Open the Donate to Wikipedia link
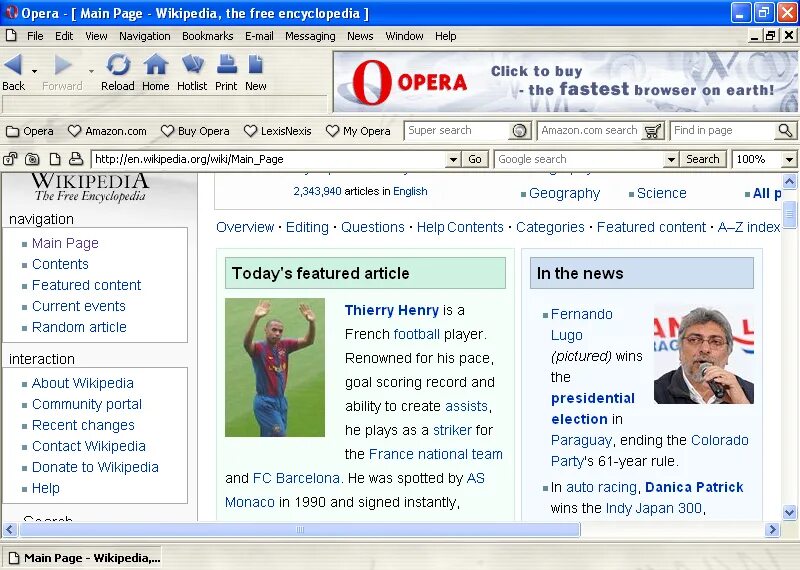 [95, 467]
